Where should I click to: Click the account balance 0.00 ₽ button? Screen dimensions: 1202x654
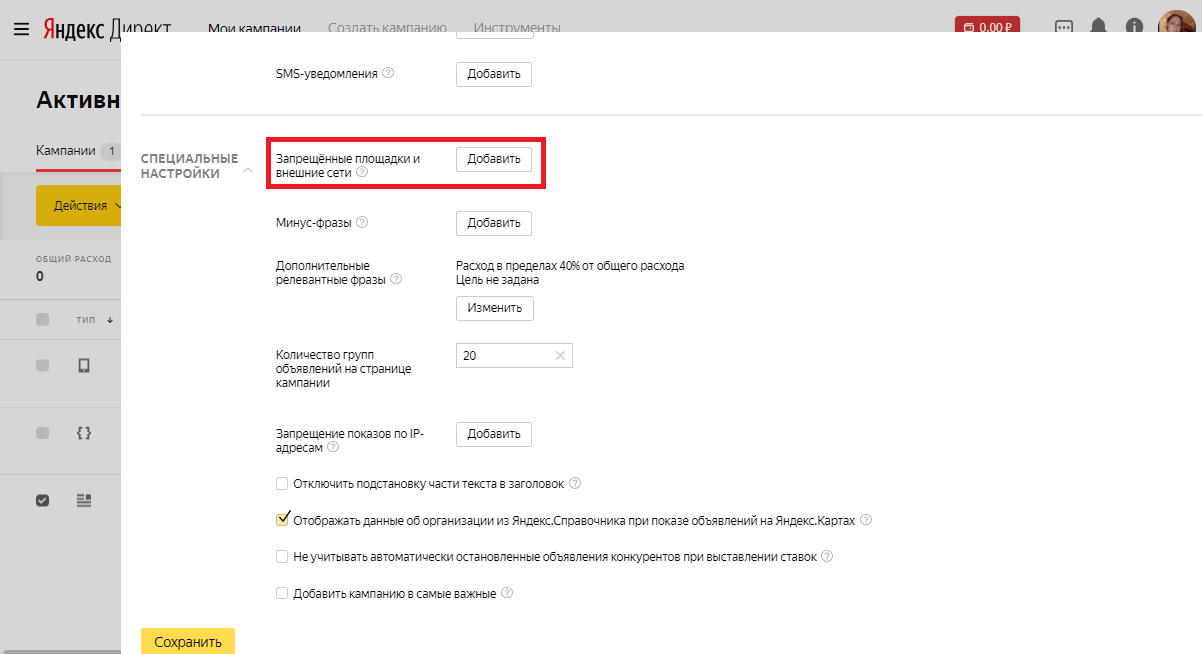pos(987,27)
